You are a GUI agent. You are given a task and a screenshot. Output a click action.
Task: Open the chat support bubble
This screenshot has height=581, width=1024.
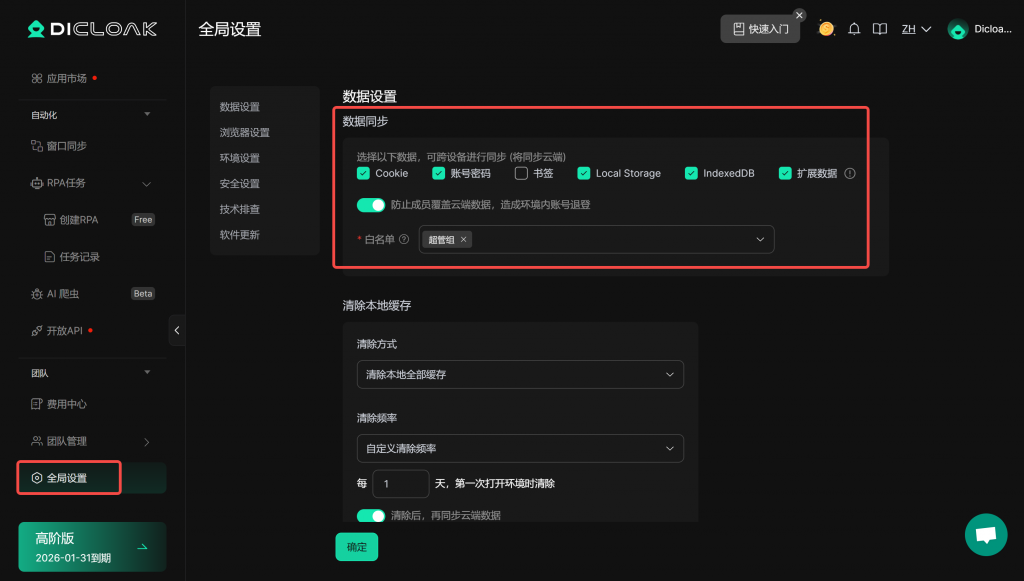[985, 535]
